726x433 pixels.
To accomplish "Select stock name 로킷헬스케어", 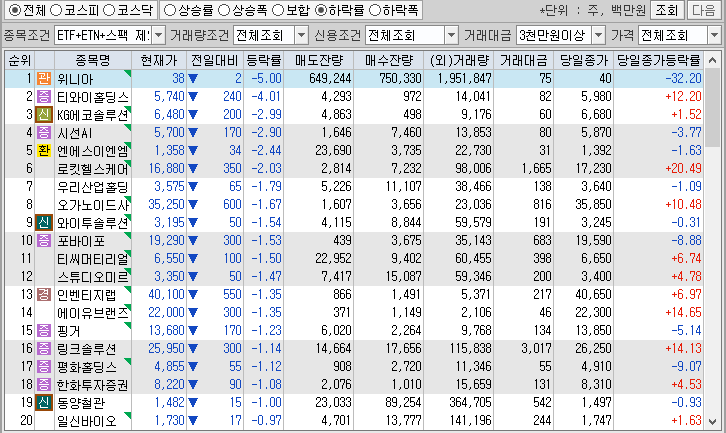I will click(x=93, y=169).
